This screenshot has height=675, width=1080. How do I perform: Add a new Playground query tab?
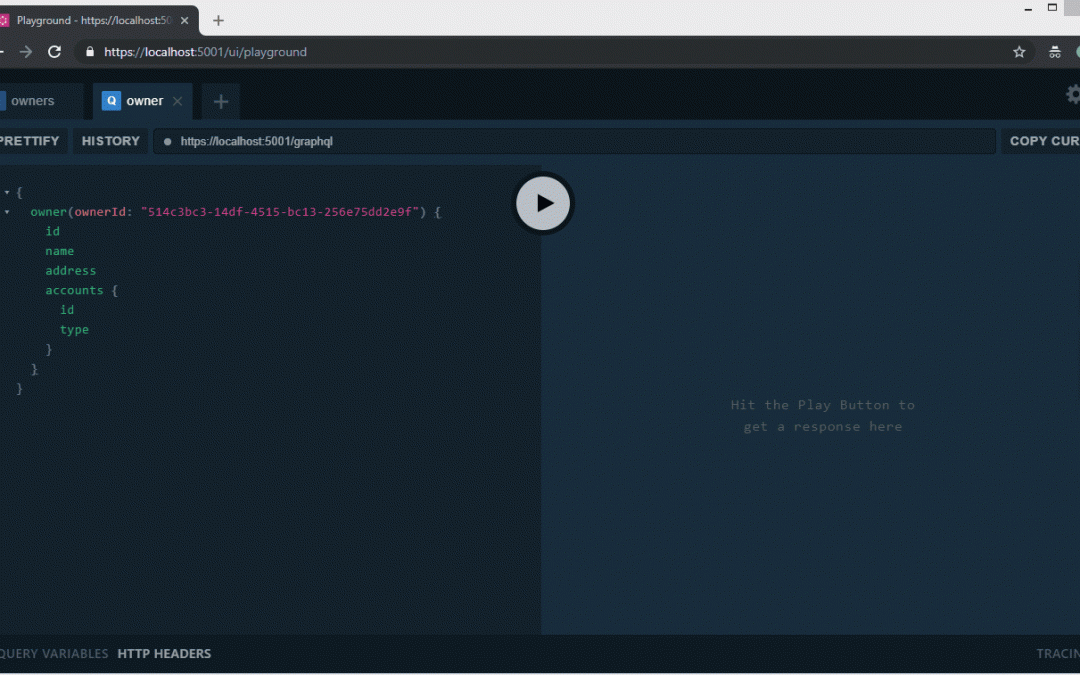[221, 101]
